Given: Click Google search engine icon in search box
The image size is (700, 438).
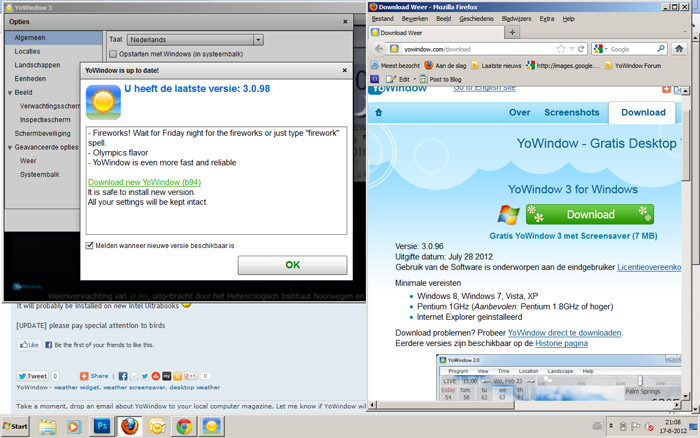Looking at the screenshot, I should coord(599,49).
